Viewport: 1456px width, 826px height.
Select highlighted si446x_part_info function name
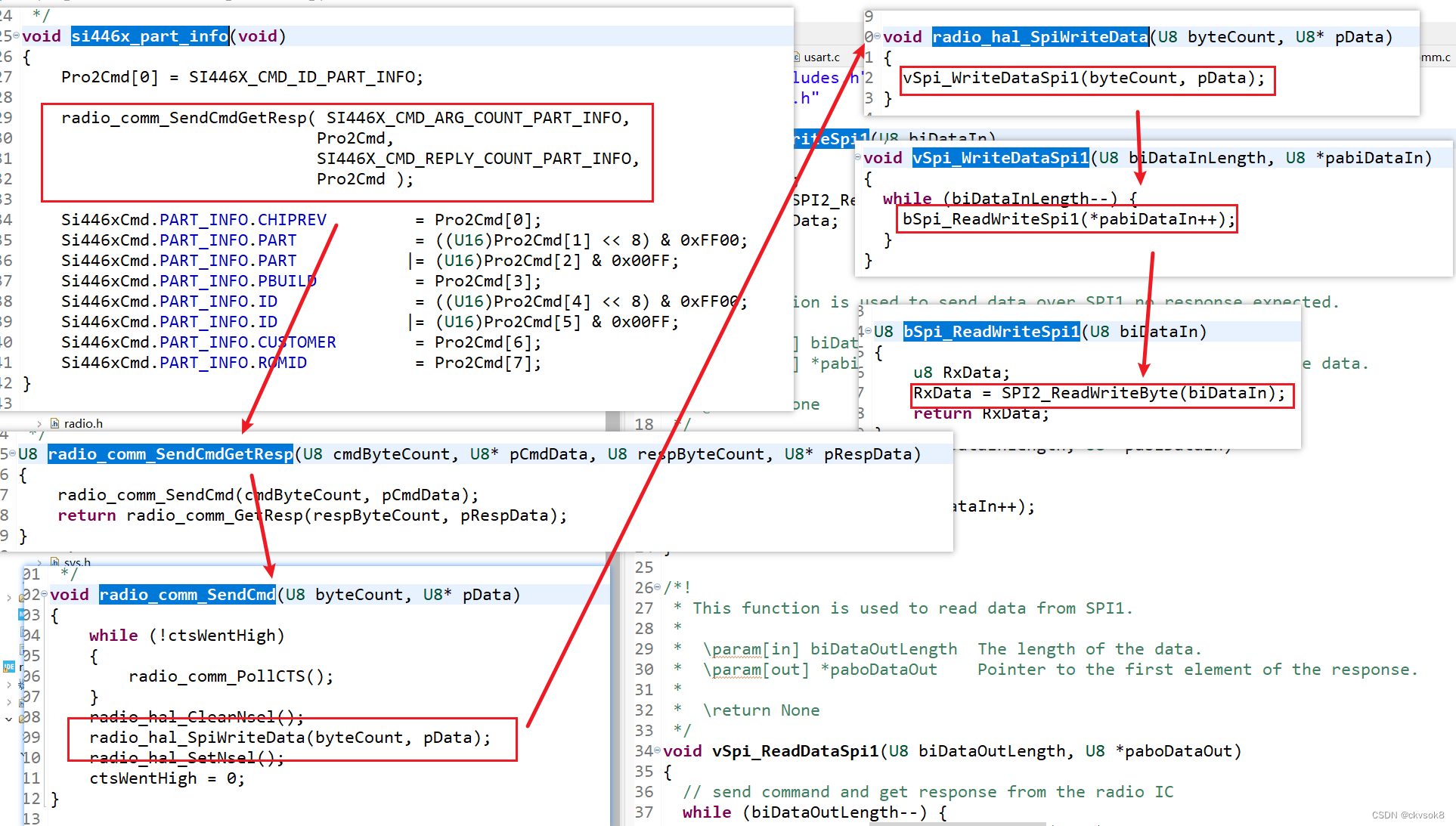point(150,36)
